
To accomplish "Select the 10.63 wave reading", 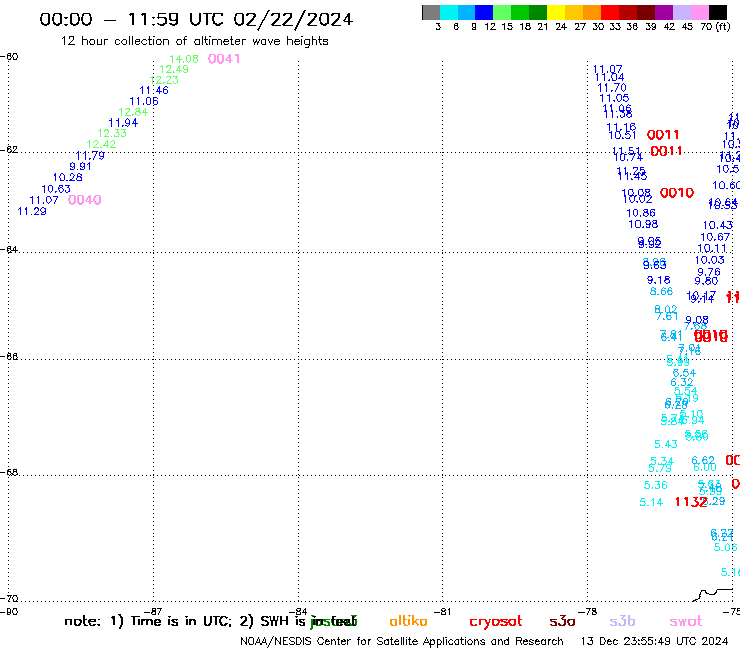I will 56,189.
